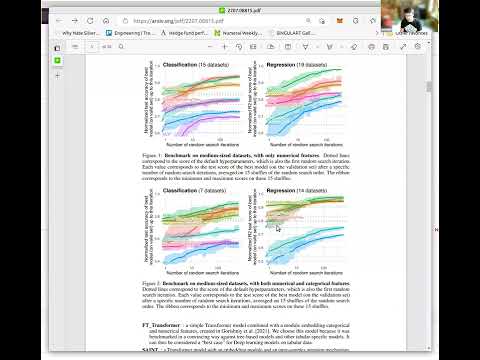Select the Erase tool
The height and width of the screenshot is (360, 480).
coord(354,47)
